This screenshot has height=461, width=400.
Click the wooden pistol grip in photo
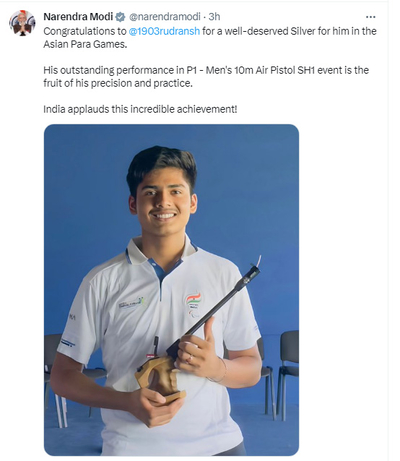point(159,379)
